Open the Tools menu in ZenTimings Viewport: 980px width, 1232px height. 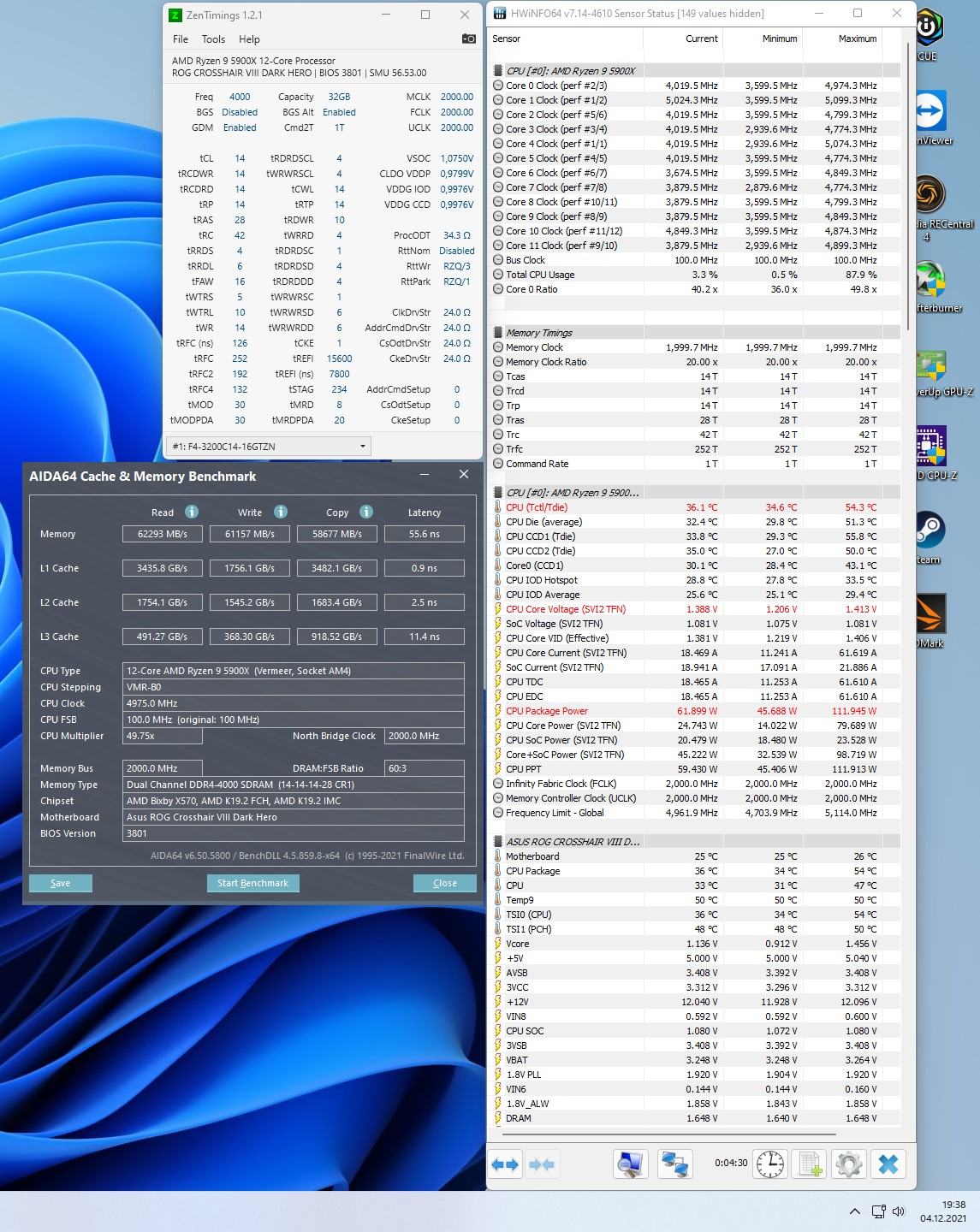[213, 39]
